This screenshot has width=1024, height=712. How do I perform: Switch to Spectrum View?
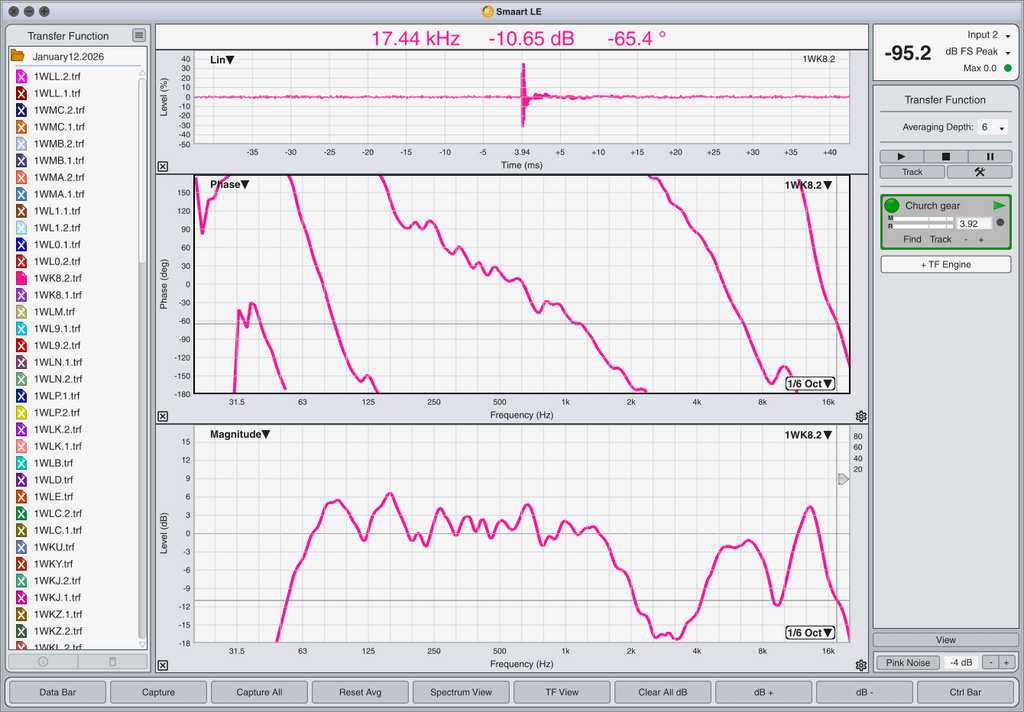click(460, 692)
